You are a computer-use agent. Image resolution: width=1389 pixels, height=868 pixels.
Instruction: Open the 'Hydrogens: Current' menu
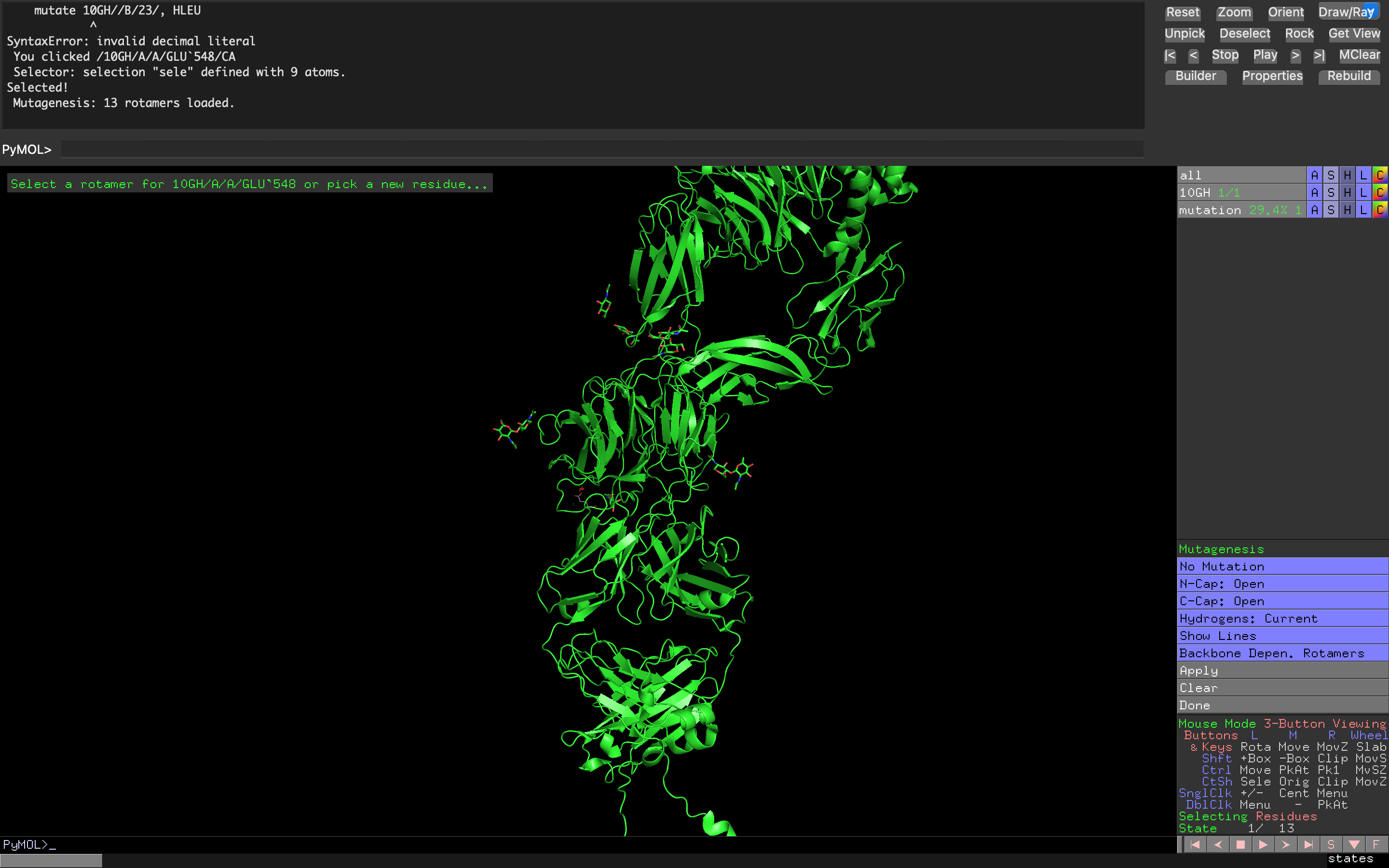[1282, 619]
